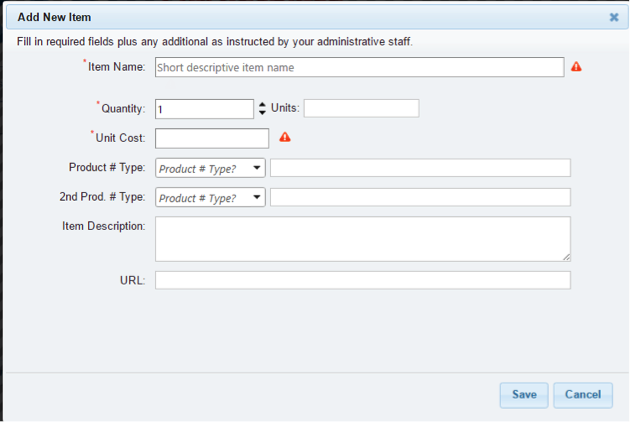
Task: Click the Unit Cost input box
Action: pyautogui.click(x=212, y=138)
